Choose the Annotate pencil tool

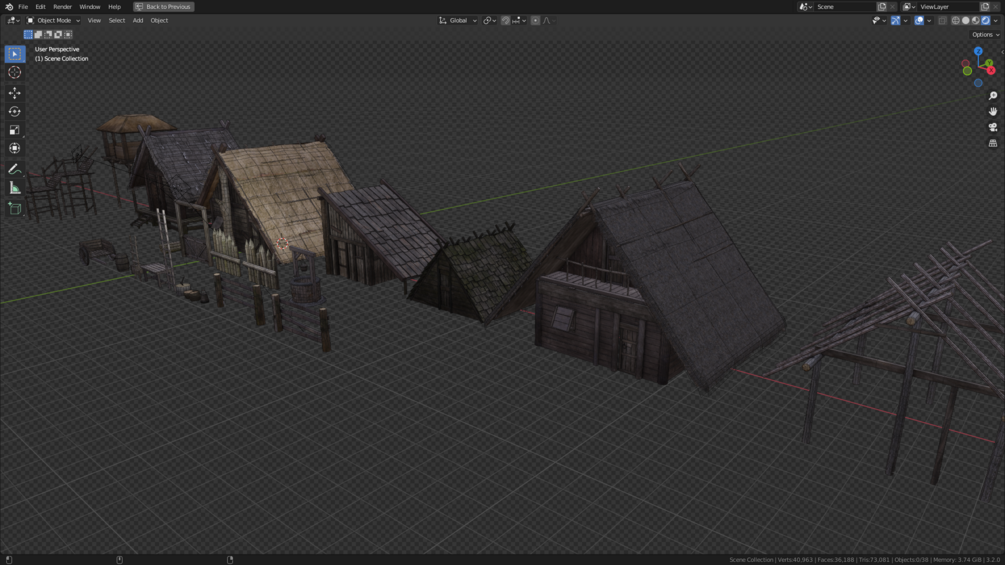[x=14, y=169]
